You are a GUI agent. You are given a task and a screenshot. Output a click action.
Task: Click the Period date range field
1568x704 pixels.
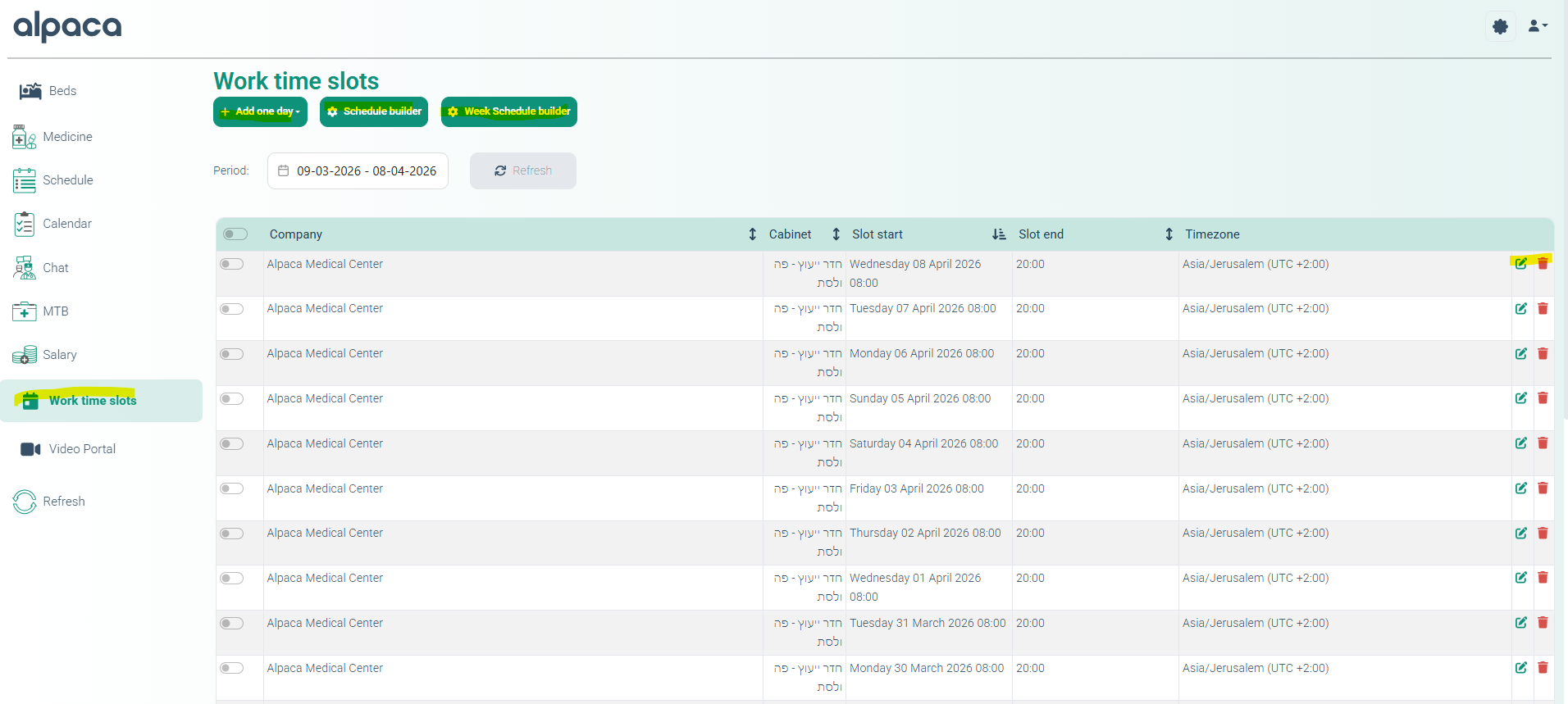pos(358,171)
